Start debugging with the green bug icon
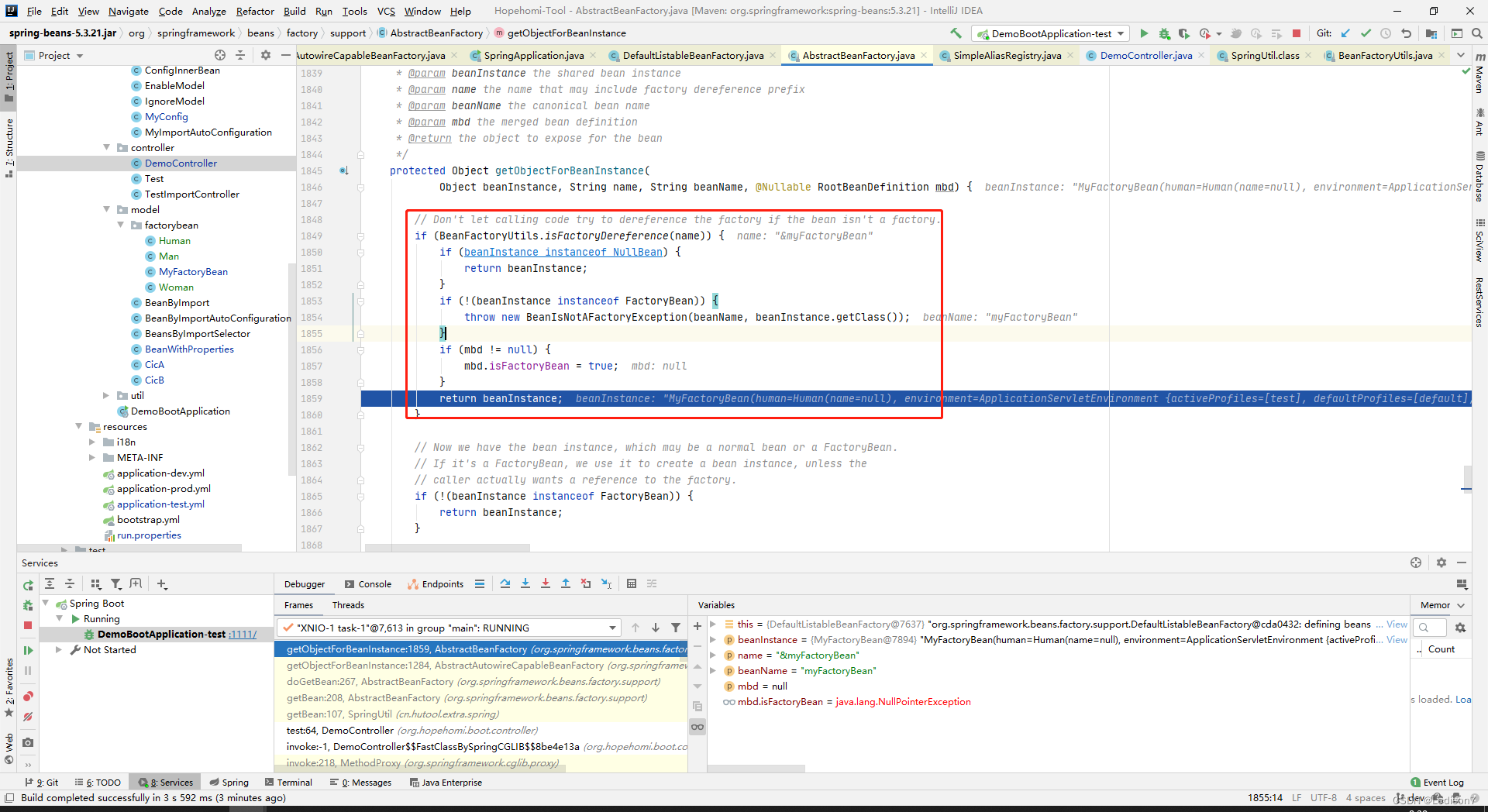The height and width of the screenshot is (812, 1488). 1164,33
